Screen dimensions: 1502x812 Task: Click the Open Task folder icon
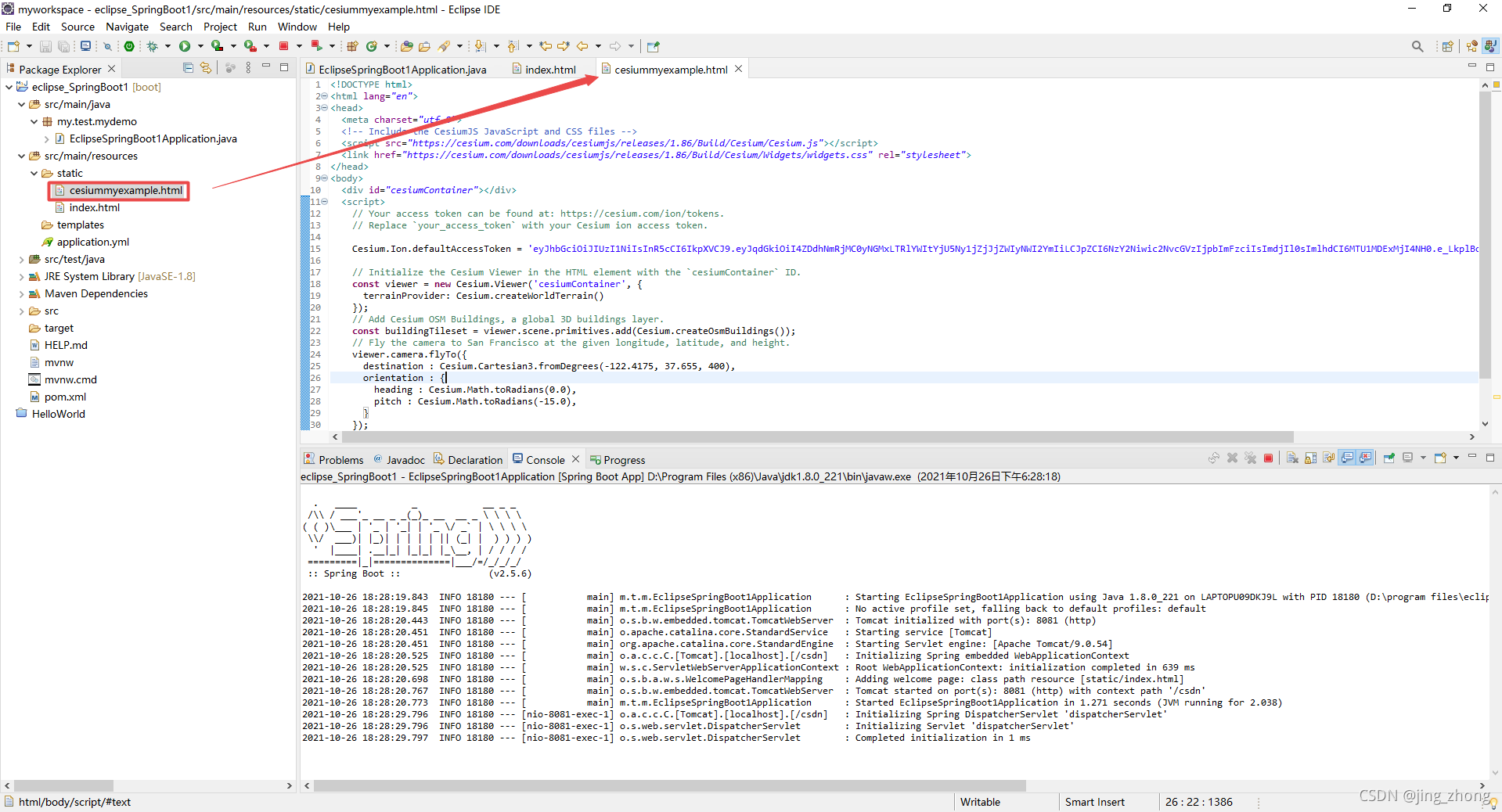(424, 46)
